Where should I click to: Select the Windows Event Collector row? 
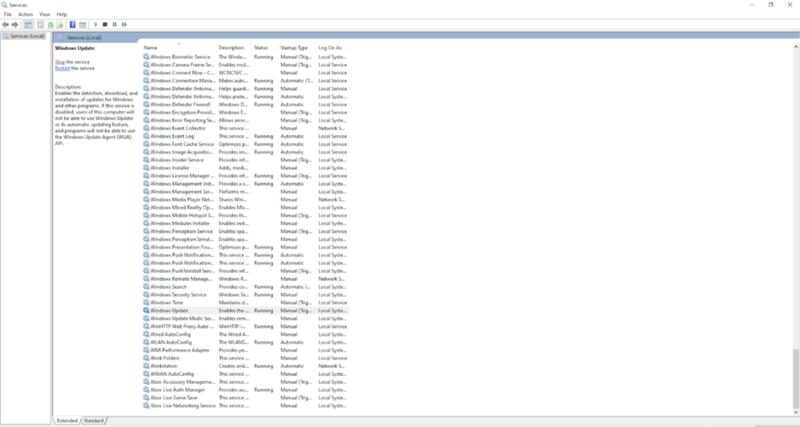click(245, 128)
